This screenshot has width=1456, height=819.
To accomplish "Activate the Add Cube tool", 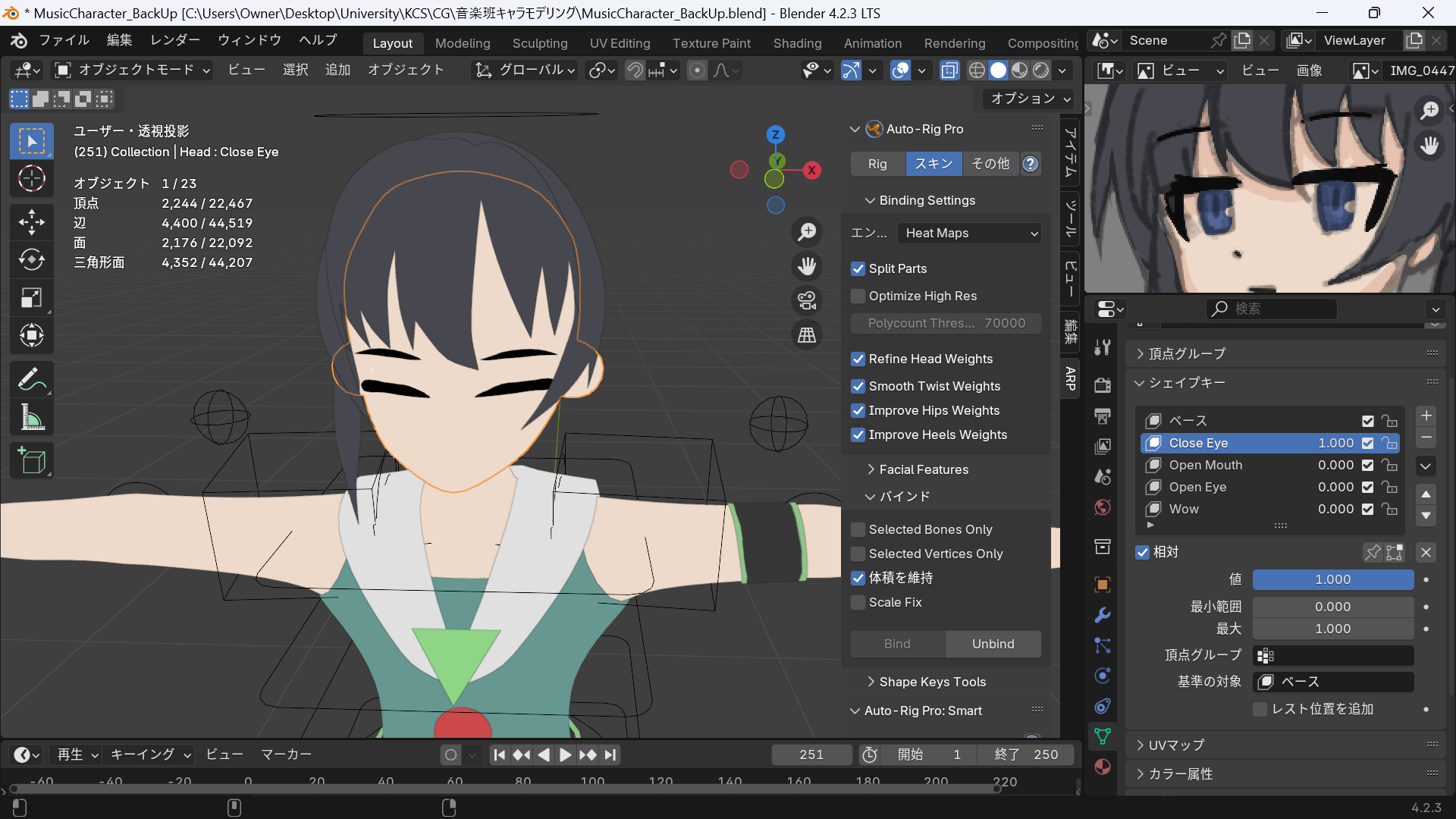I will (x=31, y=460).
